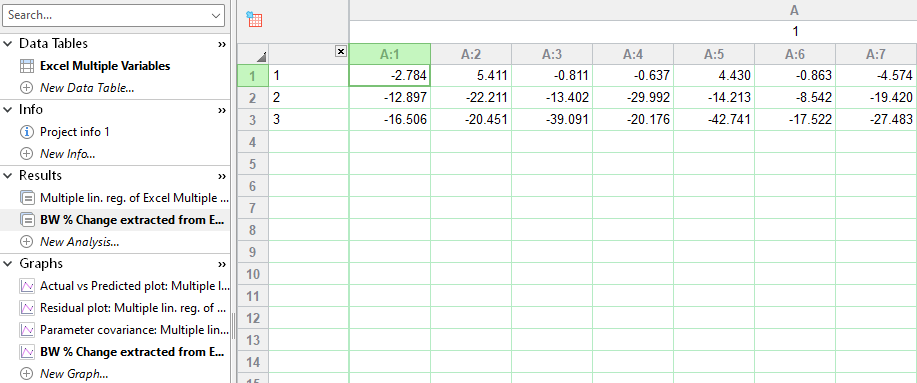Click row title cell labeled 2
Viewport: 917px width, 383px height.
pos(309,98)
